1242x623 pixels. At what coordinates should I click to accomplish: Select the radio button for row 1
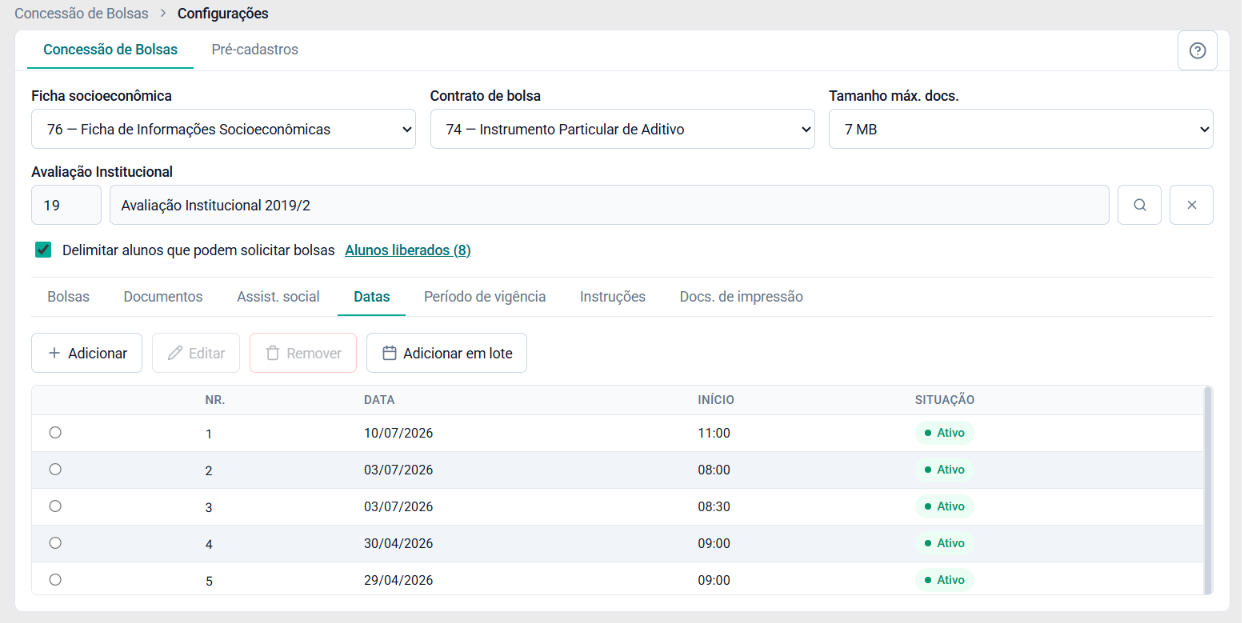(55, 432)
